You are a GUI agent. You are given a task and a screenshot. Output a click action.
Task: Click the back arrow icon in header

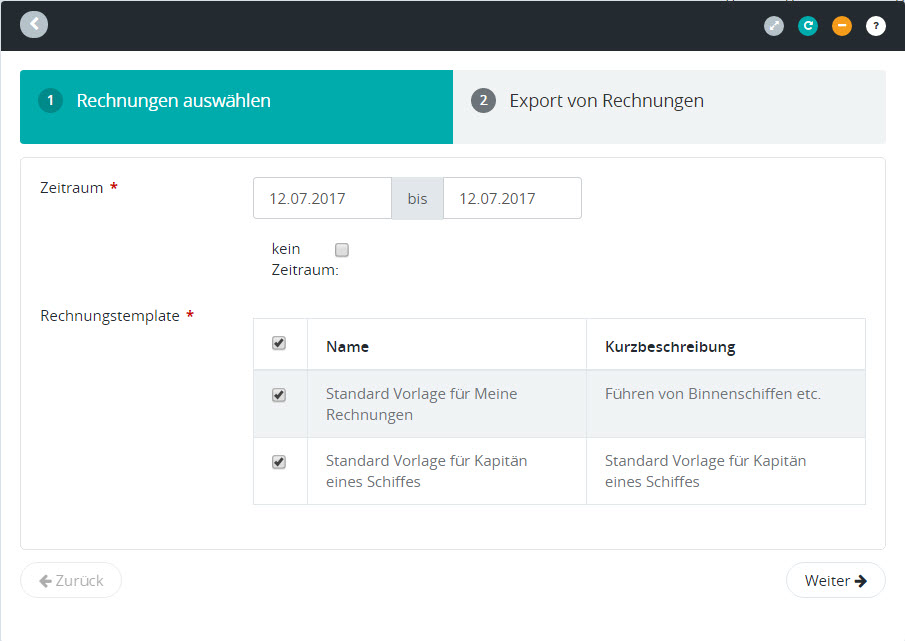[34, 24]
